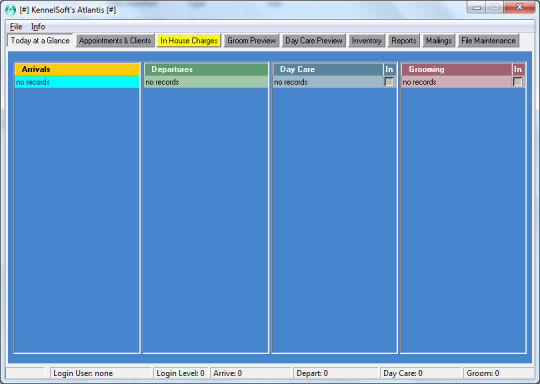Image resolution: width=540 pixels, height=384 pixels.
Task: Click 'Day Care: 0' in status bar
Action: click(420, 373)
